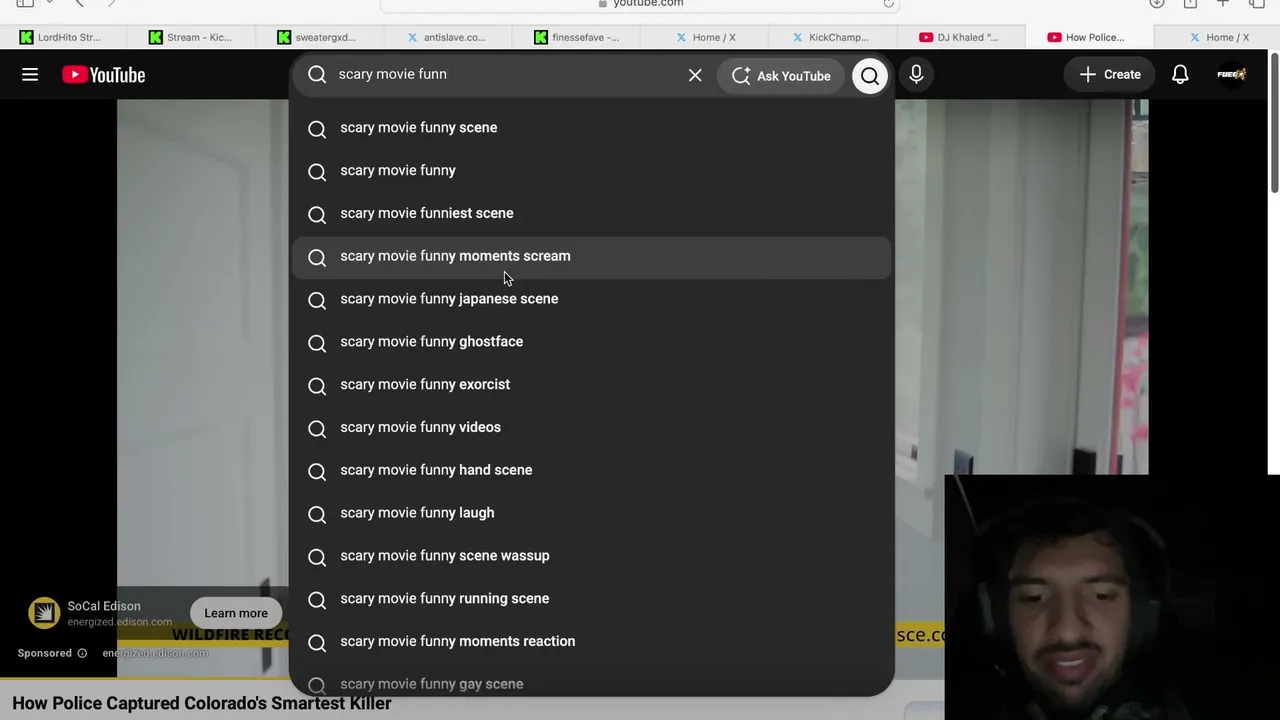Screen dimensions: 1280x720
Task: Choose 'scary movie funny scene wassup'
Action: (592, 557)
